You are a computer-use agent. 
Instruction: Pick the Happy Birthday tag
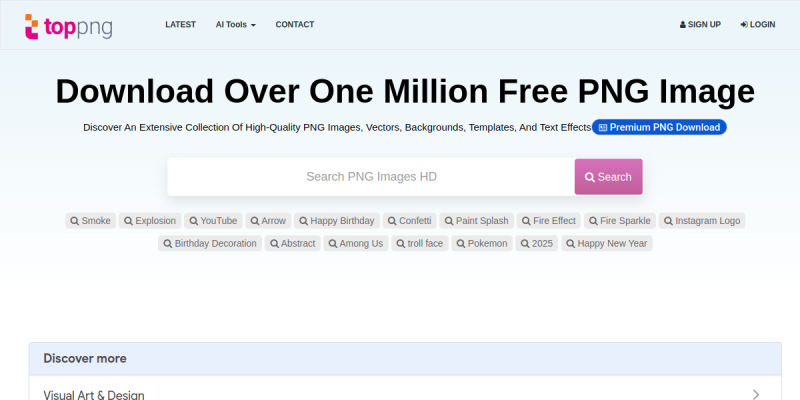click(337, 221)
